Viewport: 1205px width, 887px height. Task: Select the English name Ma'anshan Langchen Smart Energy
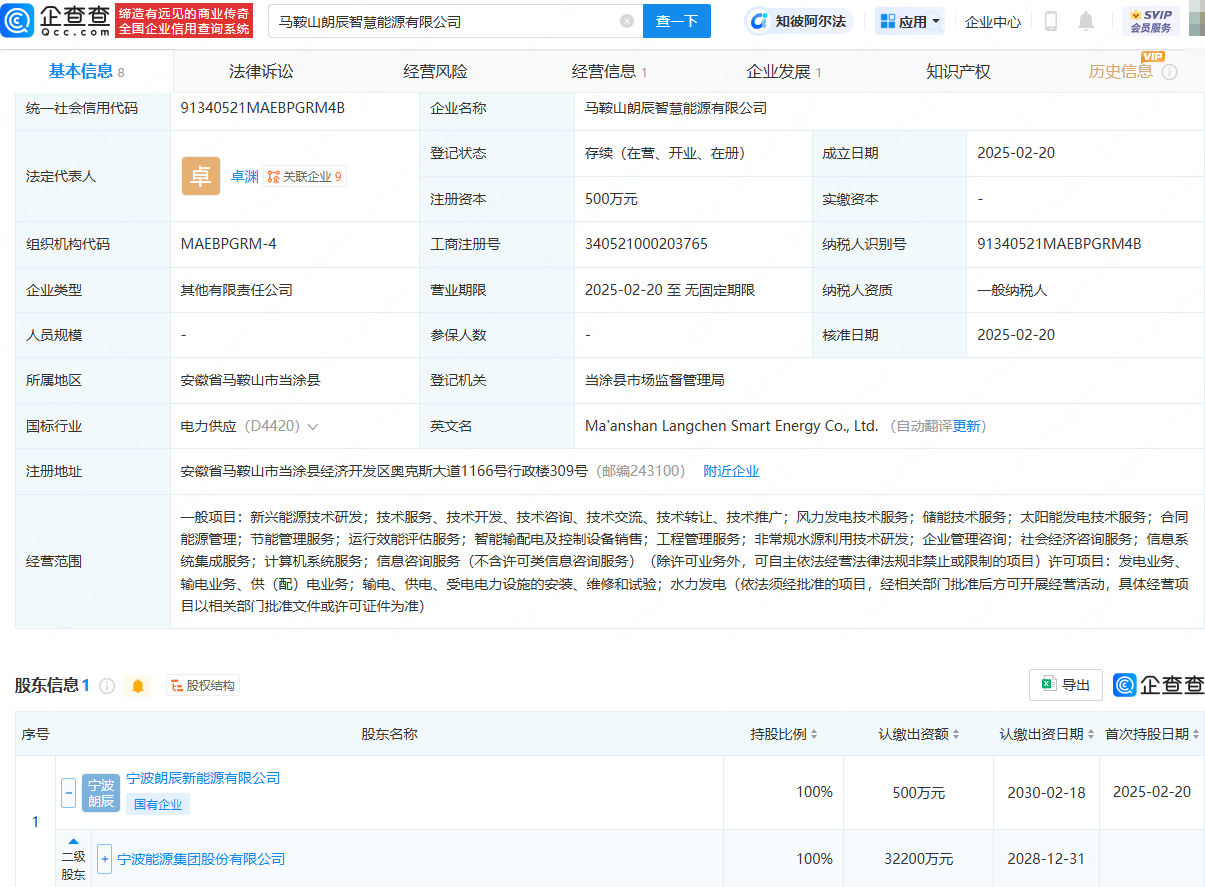click(x=731, y=426)
